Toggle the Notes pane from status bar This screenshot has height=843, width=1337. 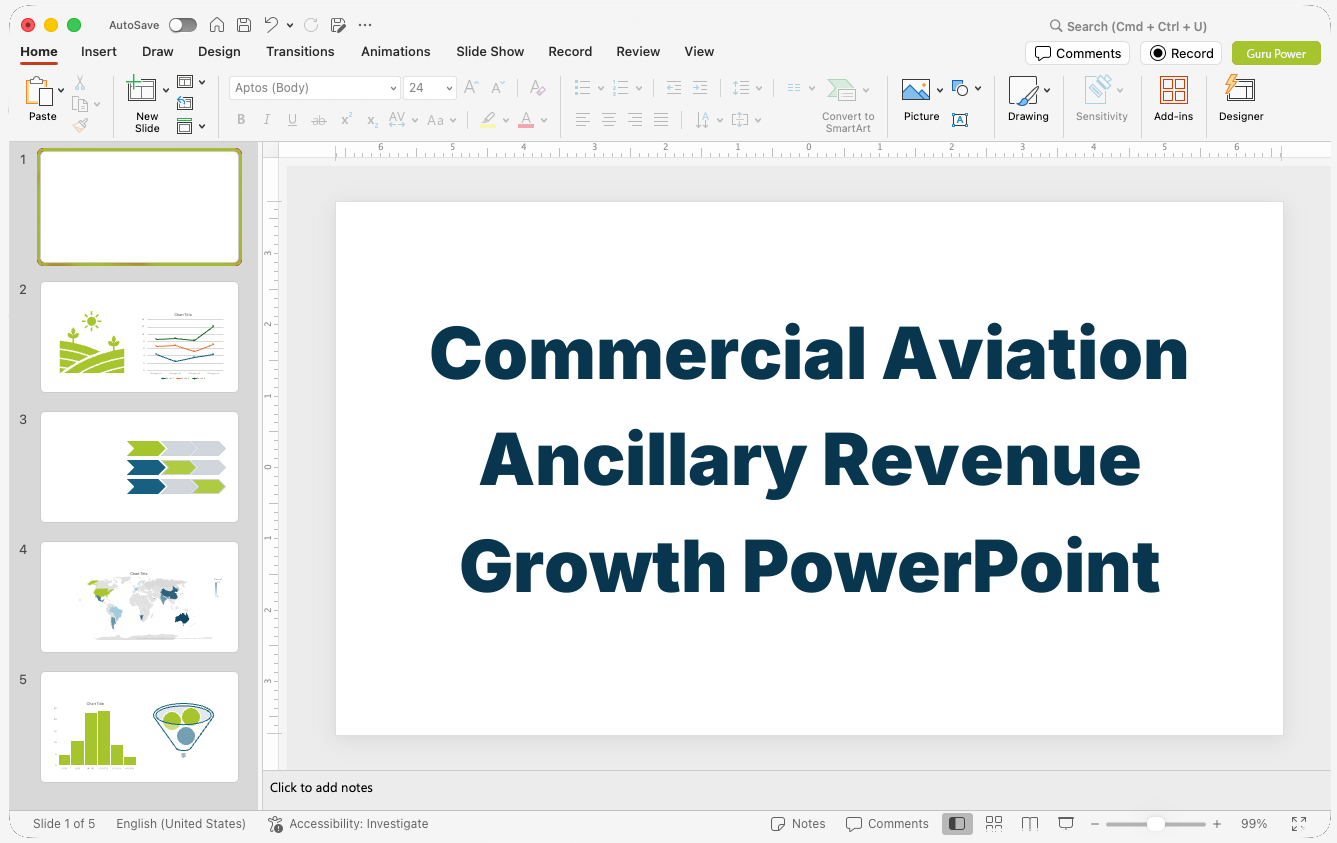798,824
